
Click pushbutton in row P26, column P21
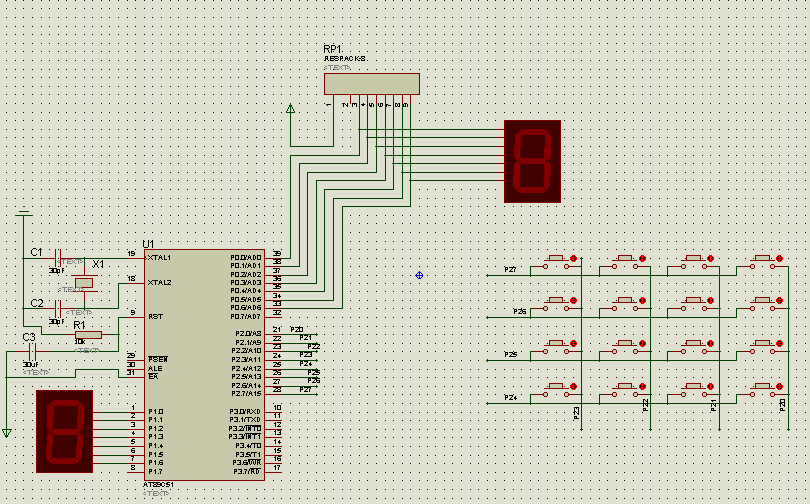pyautogui.click(x=693, y=304)
